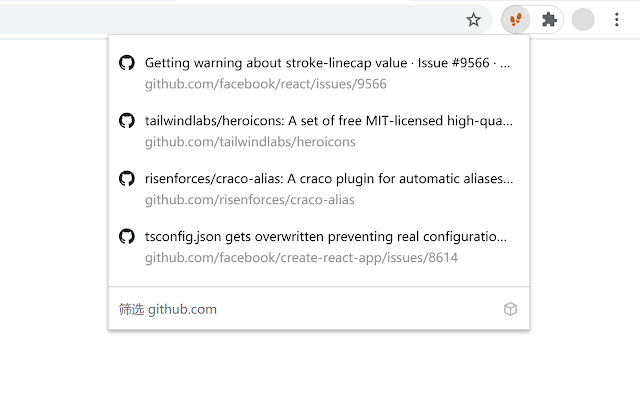The width and height of the screenshot is (640, 400).
Task: Select the risenforces/craco-alias history entry
Action: point(328,179)
